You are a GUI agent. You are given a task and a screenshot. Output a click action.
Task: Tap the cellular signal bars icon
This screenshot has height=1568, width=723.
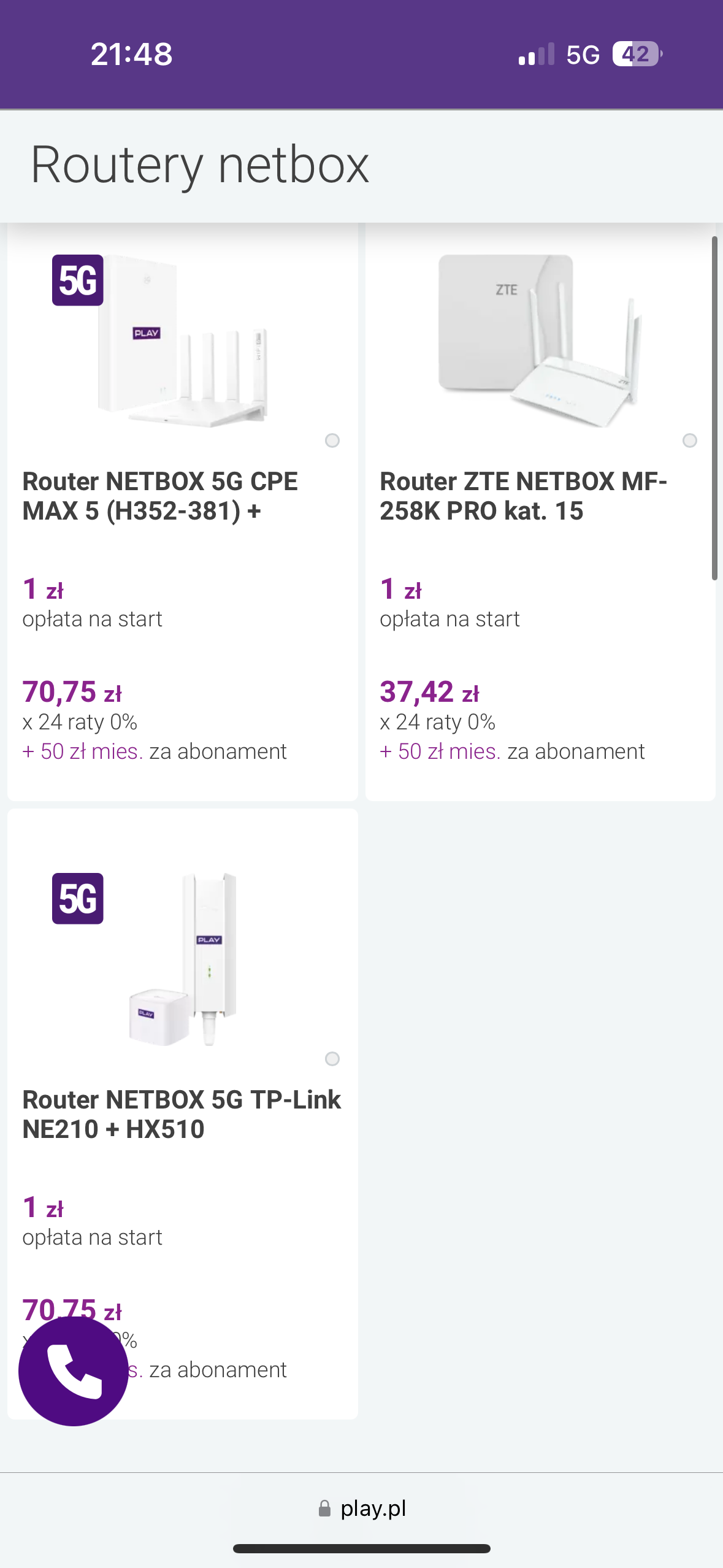pyautogui.click(x=536, y=55)
